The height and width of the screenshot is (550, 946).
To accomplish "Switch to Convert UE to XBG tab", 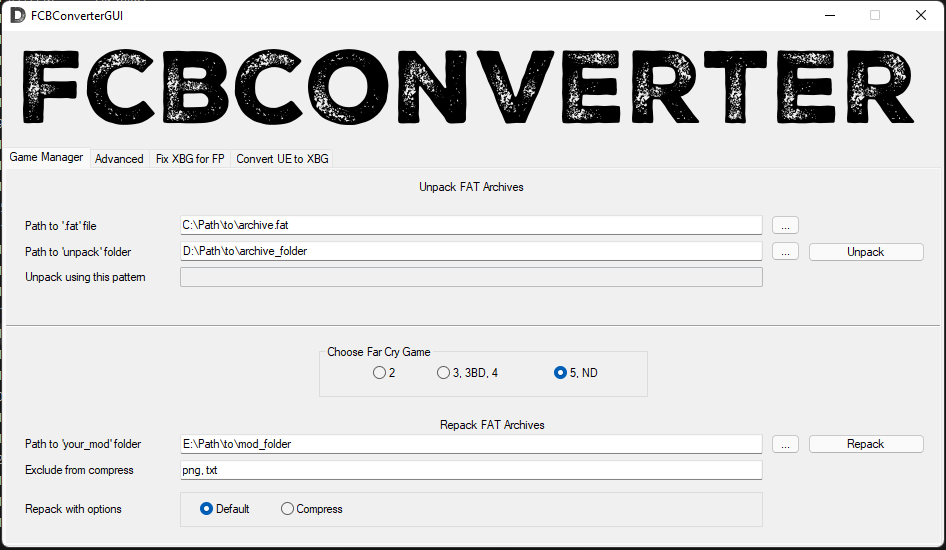I will tap(282, 159).
